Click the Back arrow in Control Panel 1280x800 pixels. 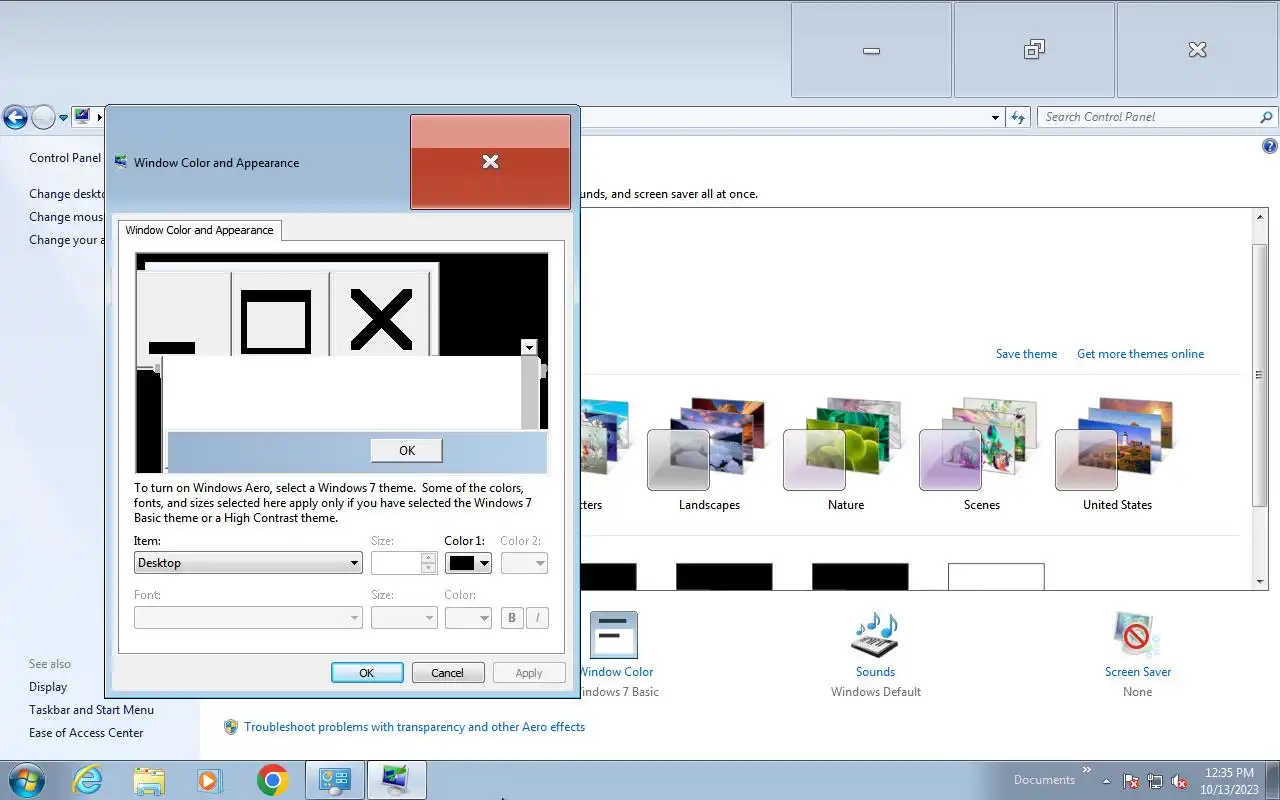15,118
